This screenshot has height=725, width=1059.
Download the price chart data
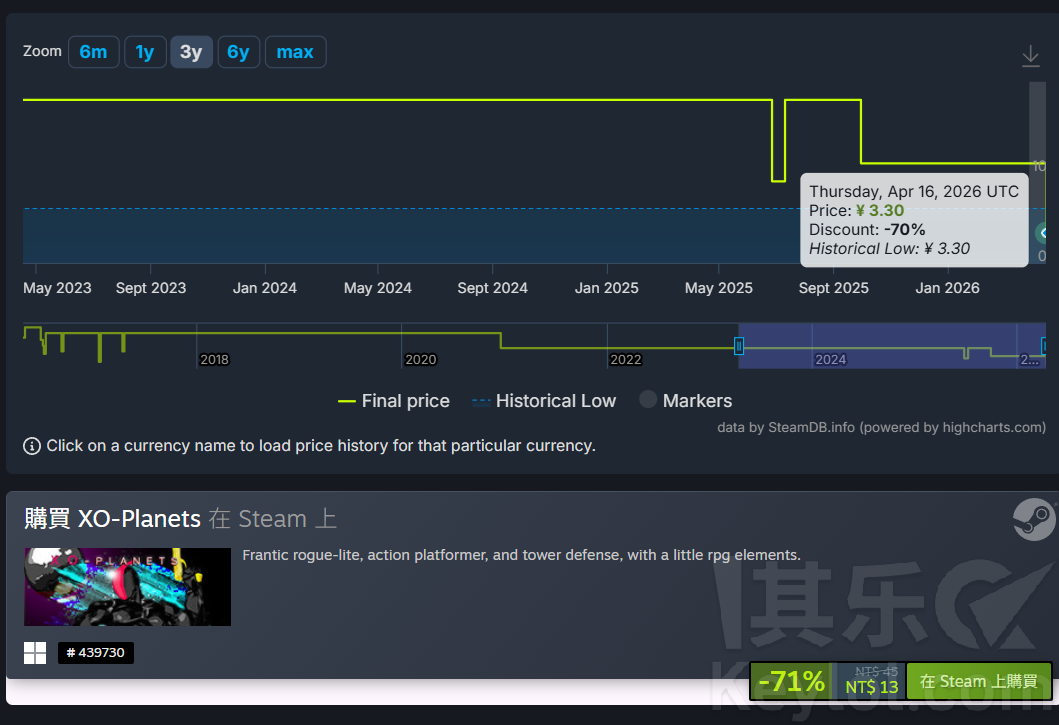click(1030, 56)
